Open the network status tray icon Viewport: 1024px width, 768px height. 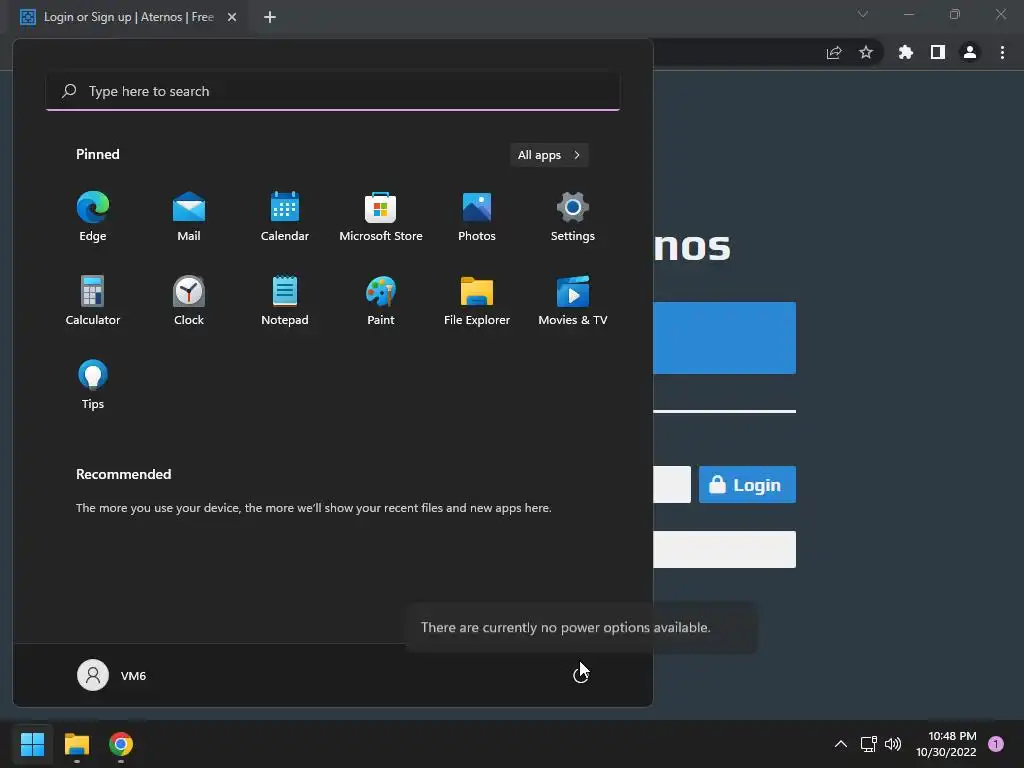[868, 744]
